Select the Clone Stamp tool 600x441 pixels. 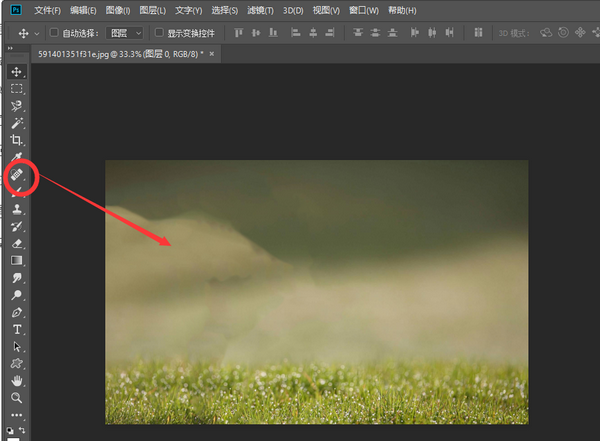click(x=17, y=209)
